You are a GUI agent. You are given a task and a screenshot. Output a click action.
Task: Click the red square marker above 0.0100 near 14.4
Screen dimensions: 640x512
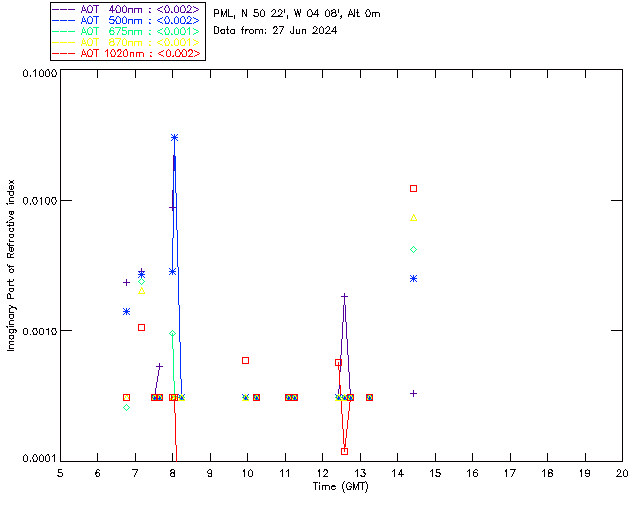point(413,189)
